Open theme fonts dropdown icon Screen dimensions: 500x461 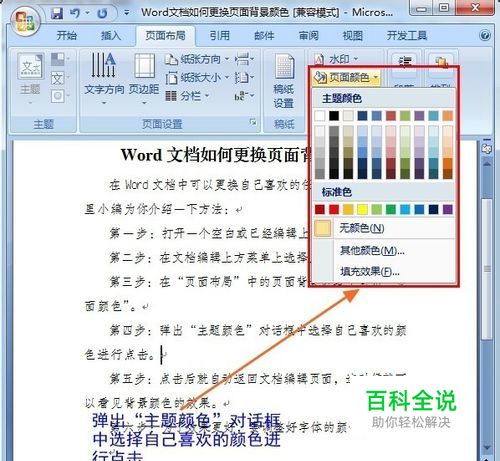pyautogui.click(x=60, y=79)
